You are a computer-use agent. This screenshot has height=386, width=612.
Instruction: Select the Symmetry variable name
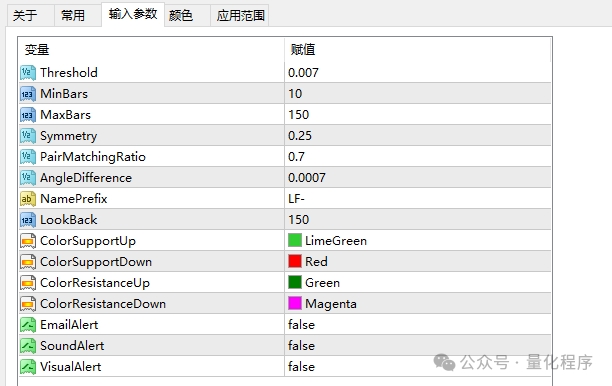(x=69, y=136)
